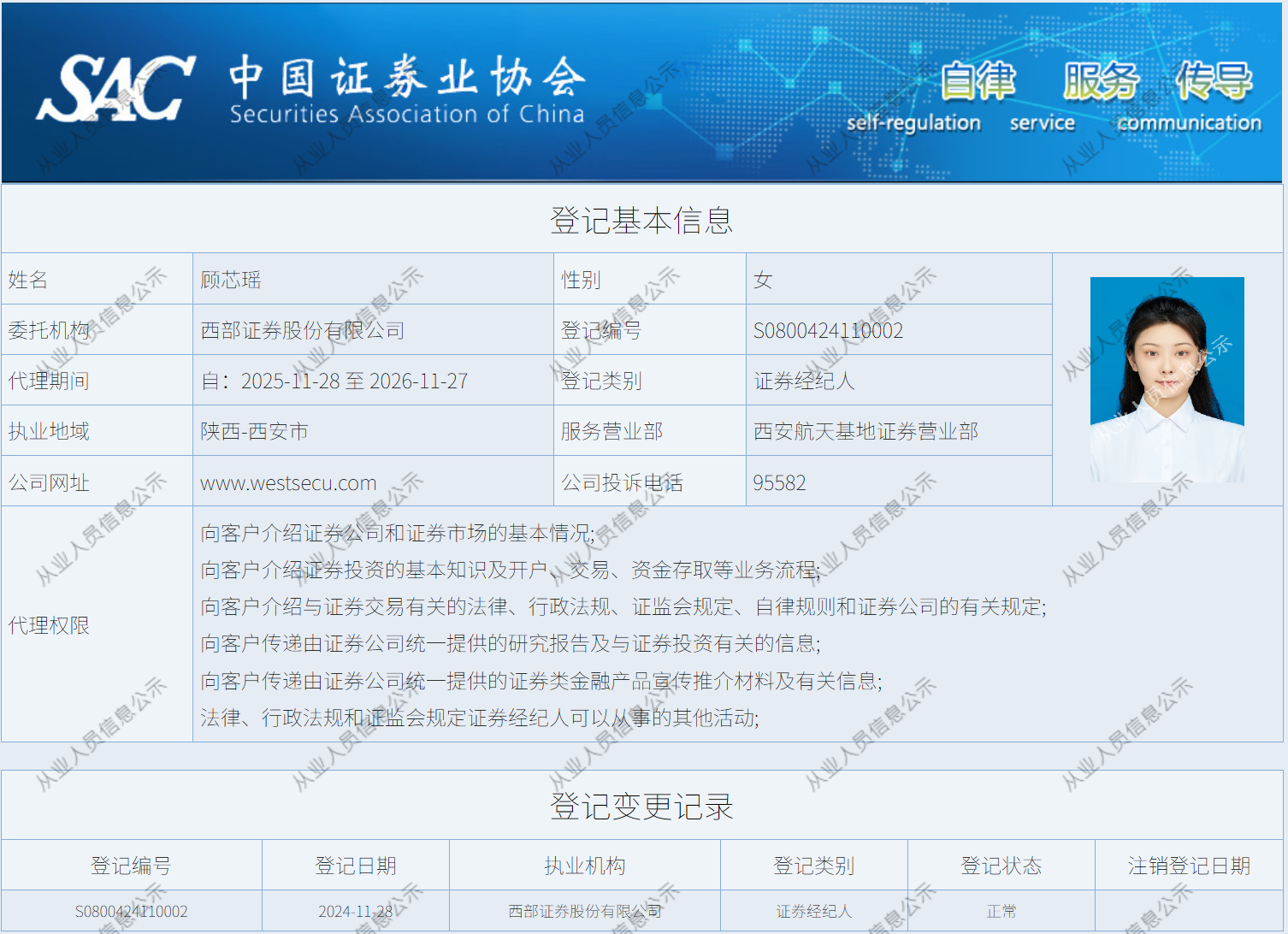Viewport: 1288px width, 934px height.
Task: Open the www.westsecu.com company website
Action: [x=288, y=482]
